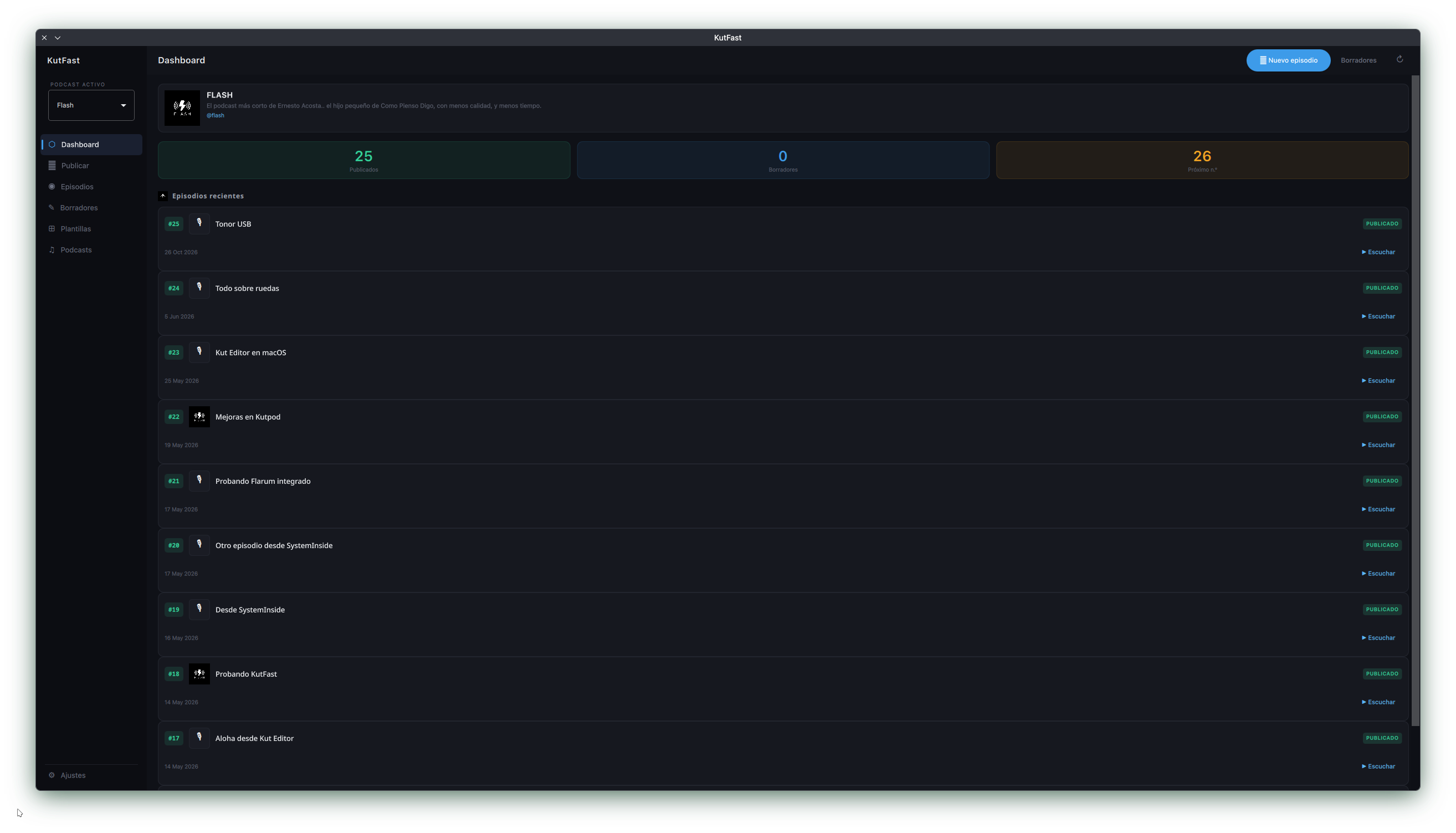Click the Tonor USB episode microphone thumbnail
Screen dimensions: 1456x833
199,224
